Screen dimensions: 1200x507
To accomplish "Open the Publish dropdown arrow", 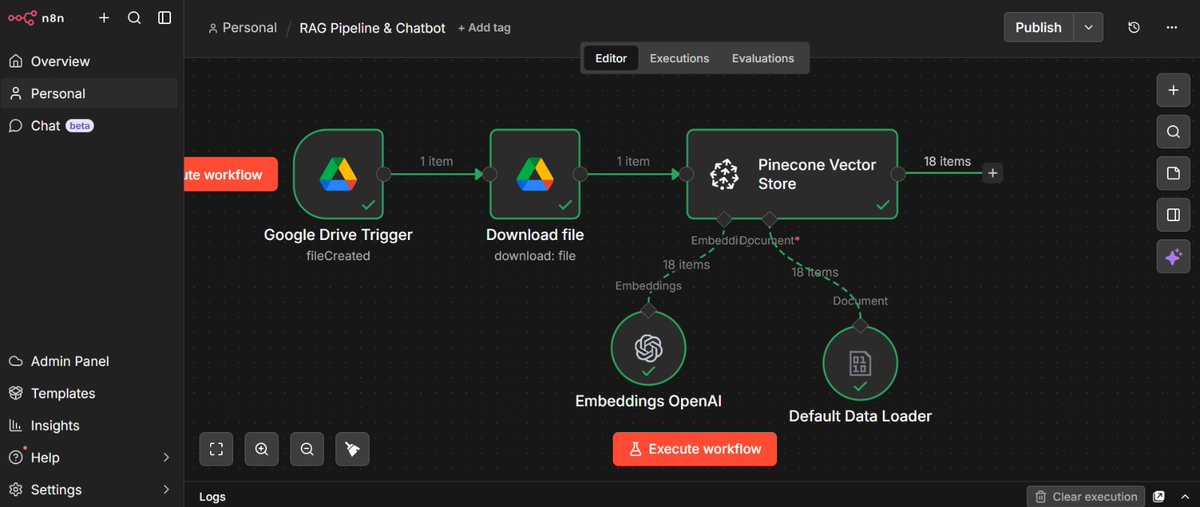I will click(x=1088, y=27).
